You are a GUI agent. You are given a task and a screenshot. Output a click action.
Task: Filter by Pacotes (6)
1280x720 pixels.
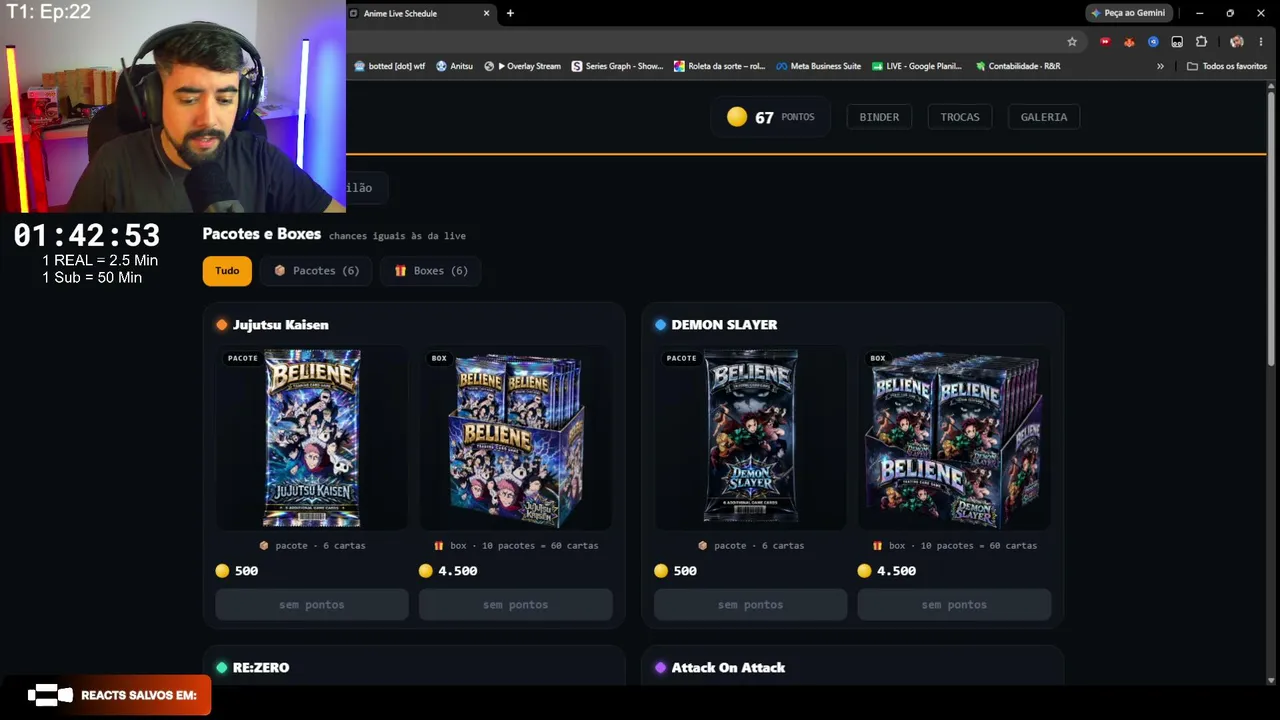316,271
